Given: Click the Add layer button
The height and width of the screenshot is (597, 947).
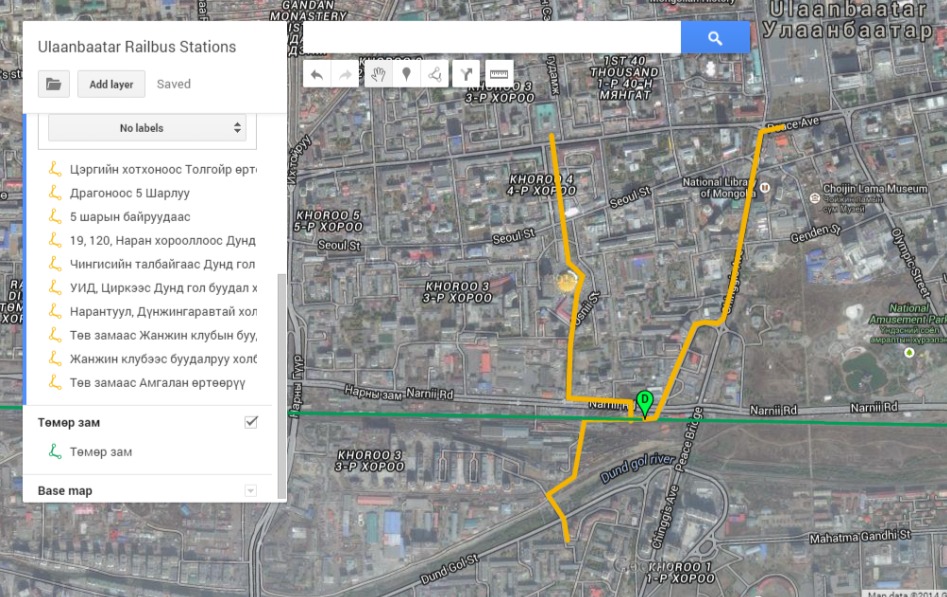Looking at the screenshot, I should (x=111, y=84).
